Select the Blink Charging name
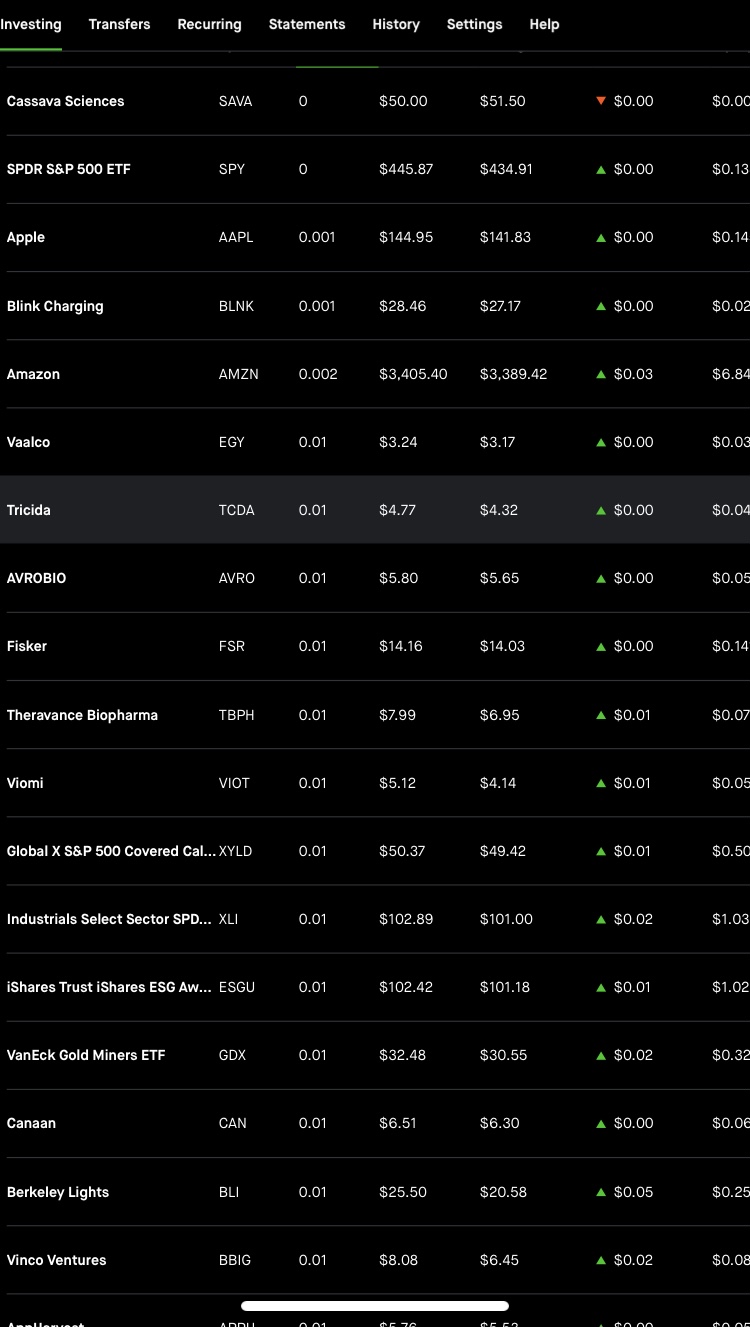 click(x=55, y=306)
